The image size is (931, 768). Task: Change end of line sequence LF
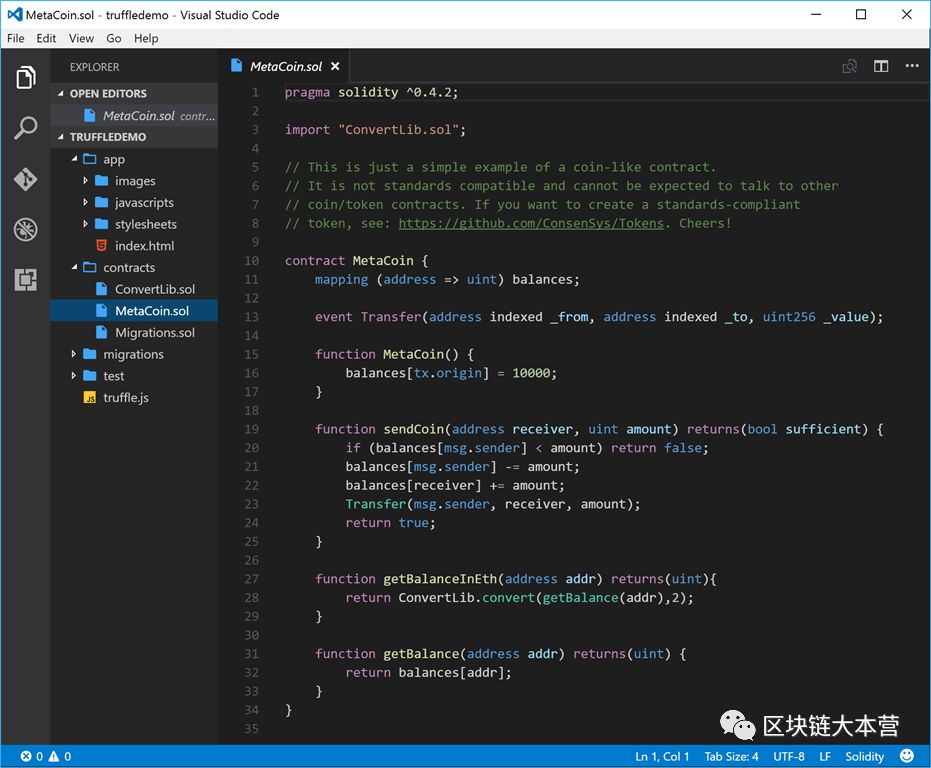[825, 756]
